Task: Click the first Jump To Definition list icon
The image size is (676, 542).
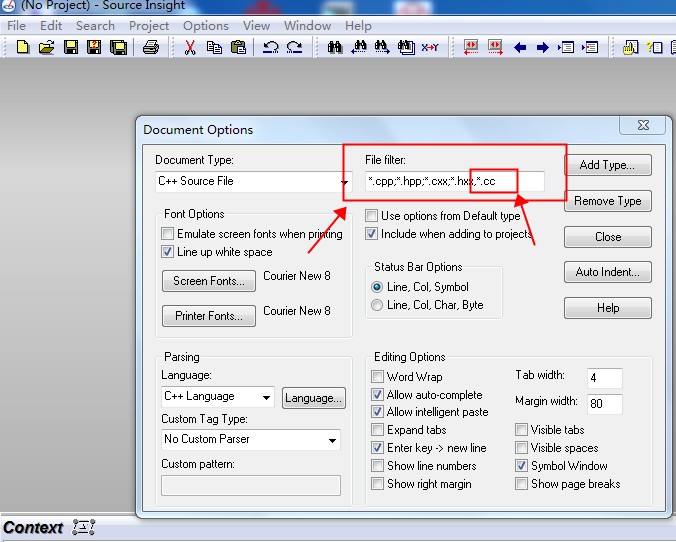Action: point(566,47)
